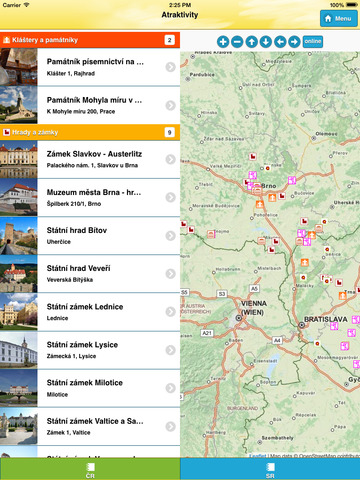Toggle the online map mode button
This screenshot has height=480, width=360.
point(313,42)
